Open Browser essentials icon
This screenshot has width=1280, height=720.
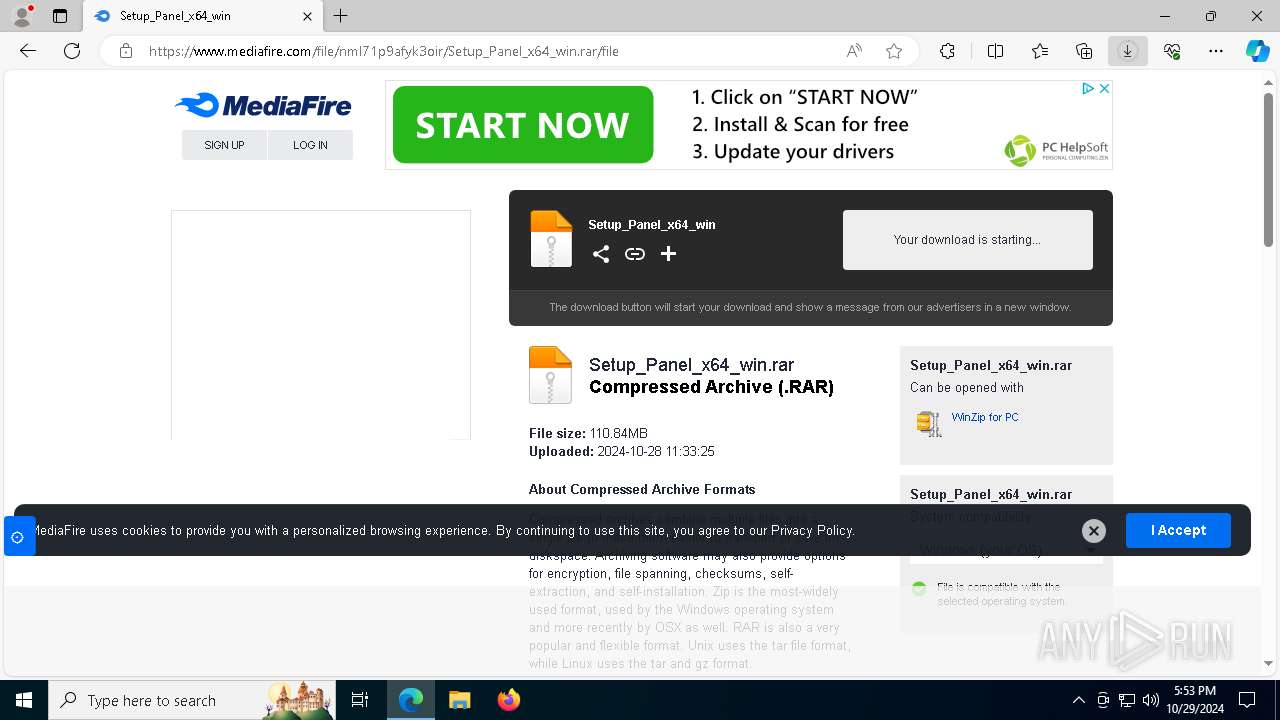tap(1172, 51)
